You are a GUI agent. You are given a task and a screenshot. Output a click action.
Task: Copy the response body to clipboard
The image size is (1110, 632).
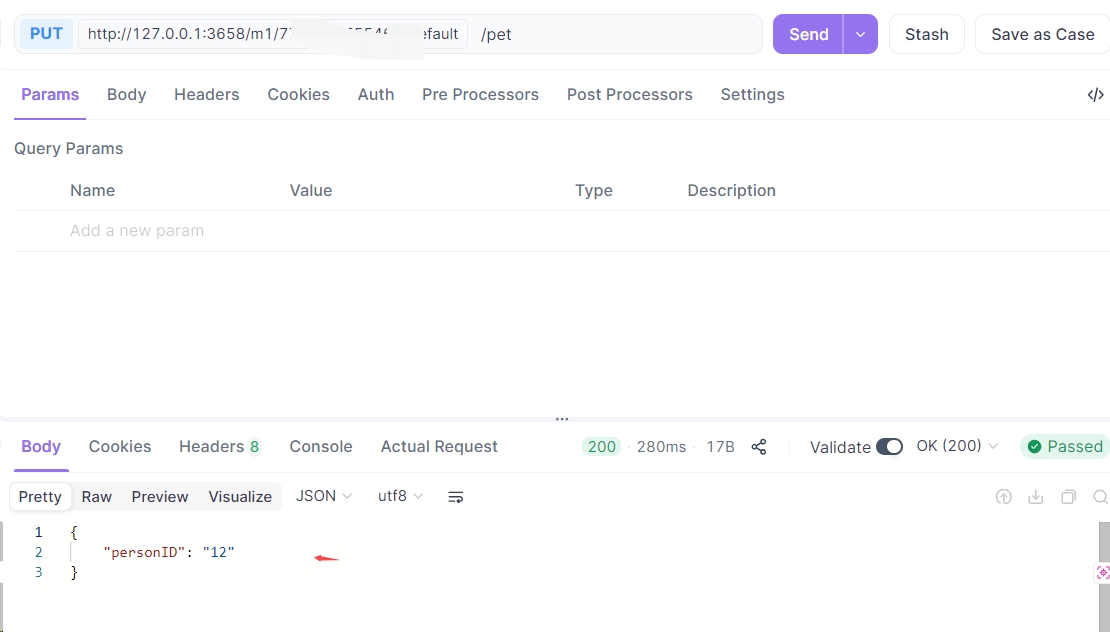(1068, 497)
